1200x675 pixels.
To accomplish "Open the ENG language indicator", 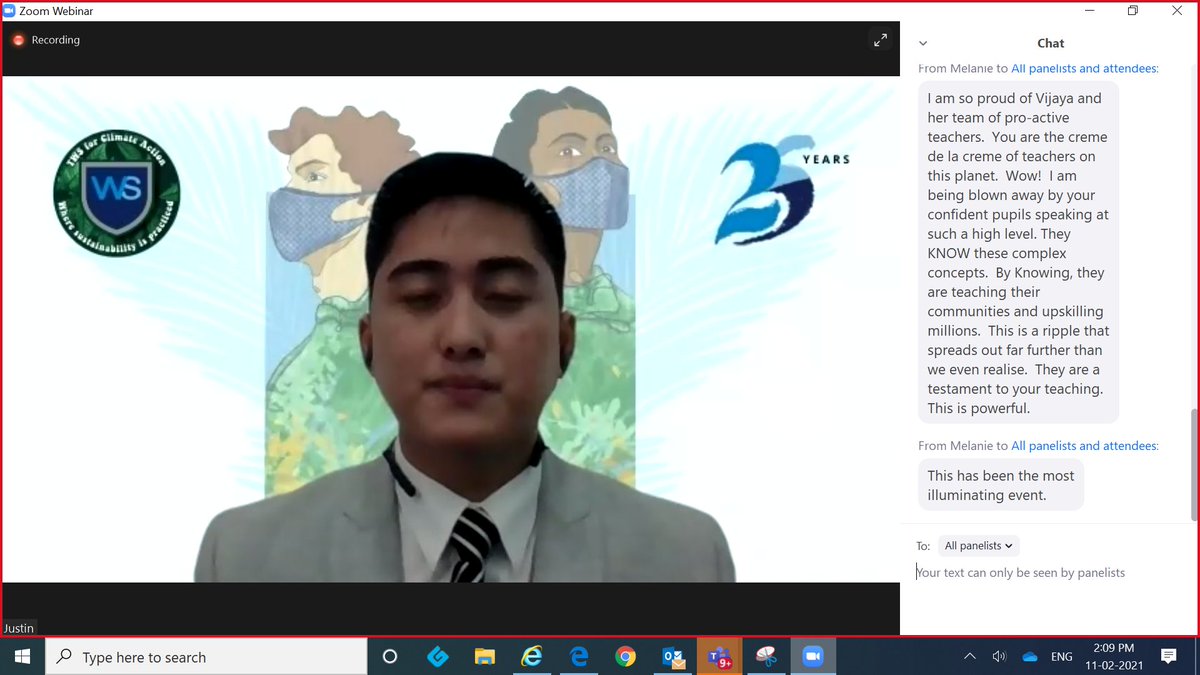I will point(1060,656).
